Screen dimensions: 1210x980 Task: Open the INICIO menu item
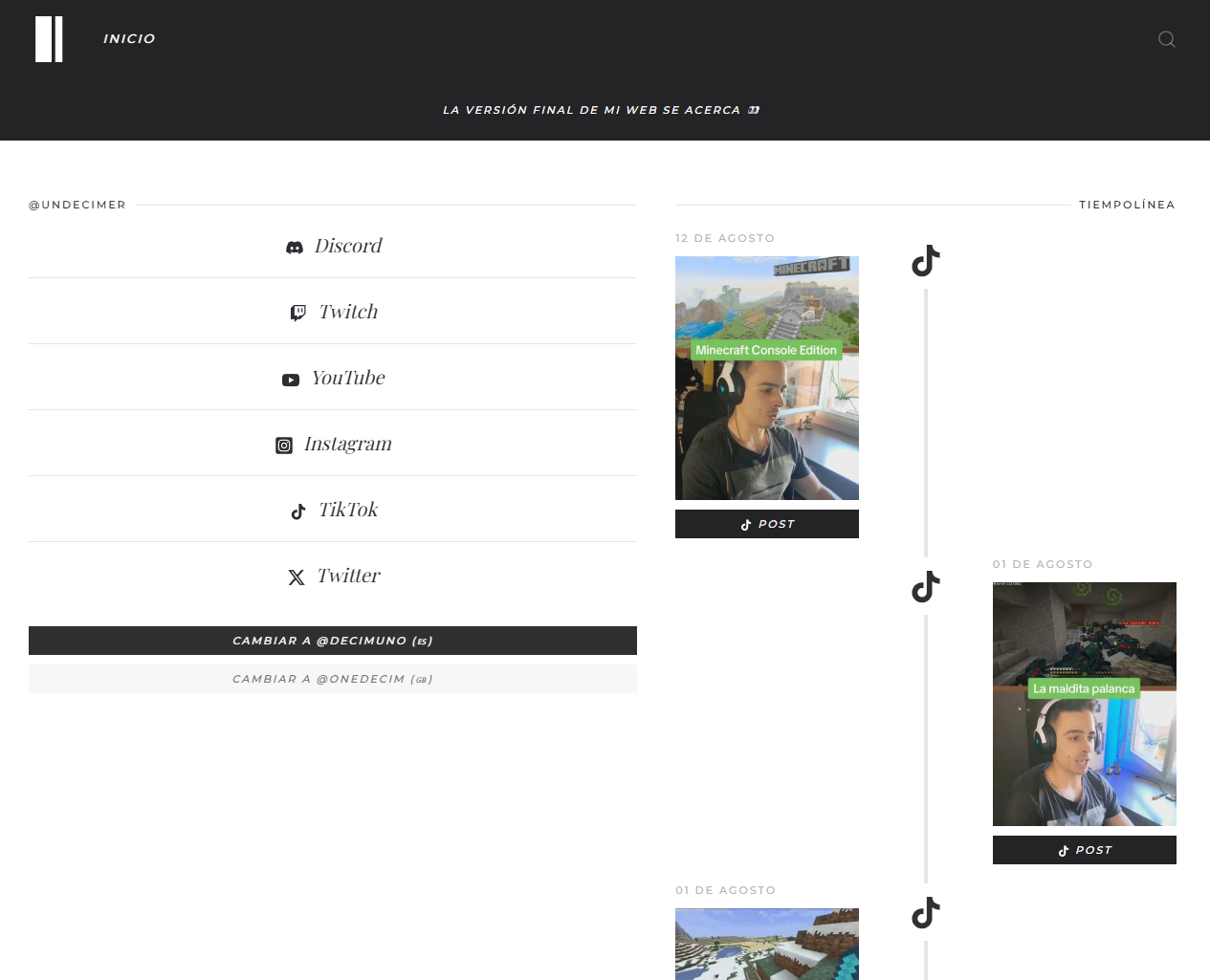click(x=129, y=39)
